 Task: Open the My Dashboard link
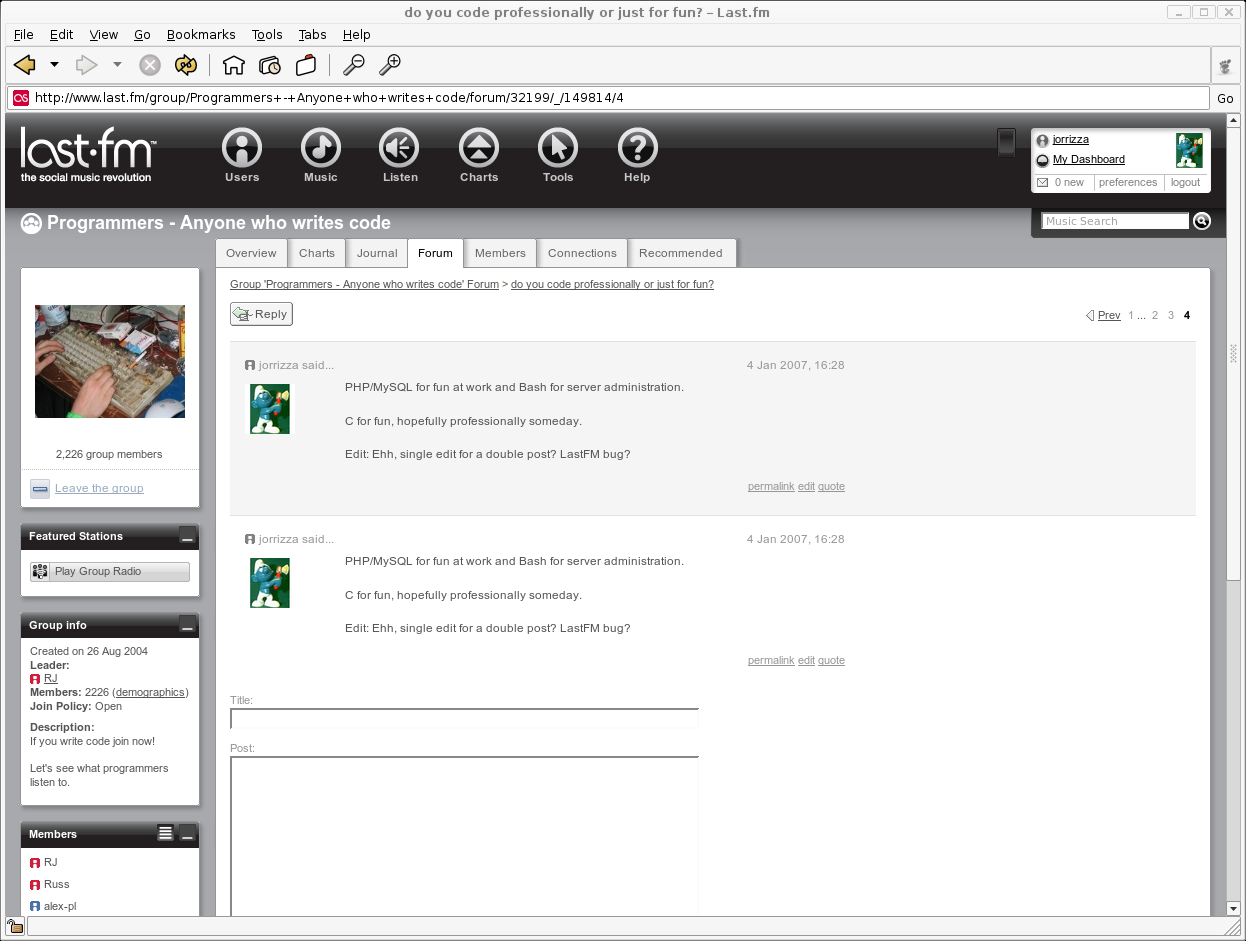(1088, 159)
